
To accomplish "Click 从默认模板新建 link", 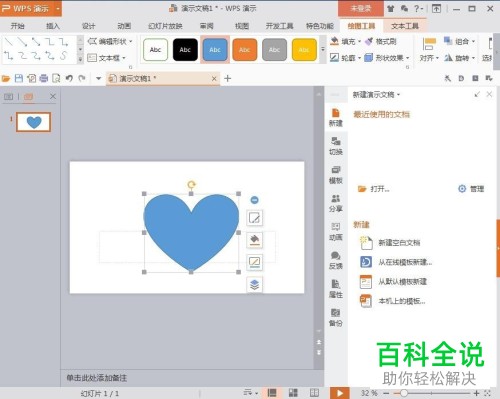I will click(393, 282).
